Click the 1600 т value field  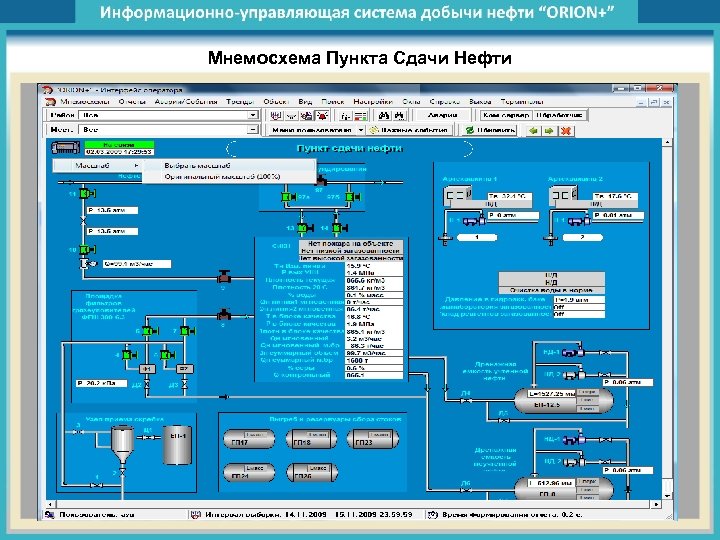pyautogui.click(x=374, y=360)
